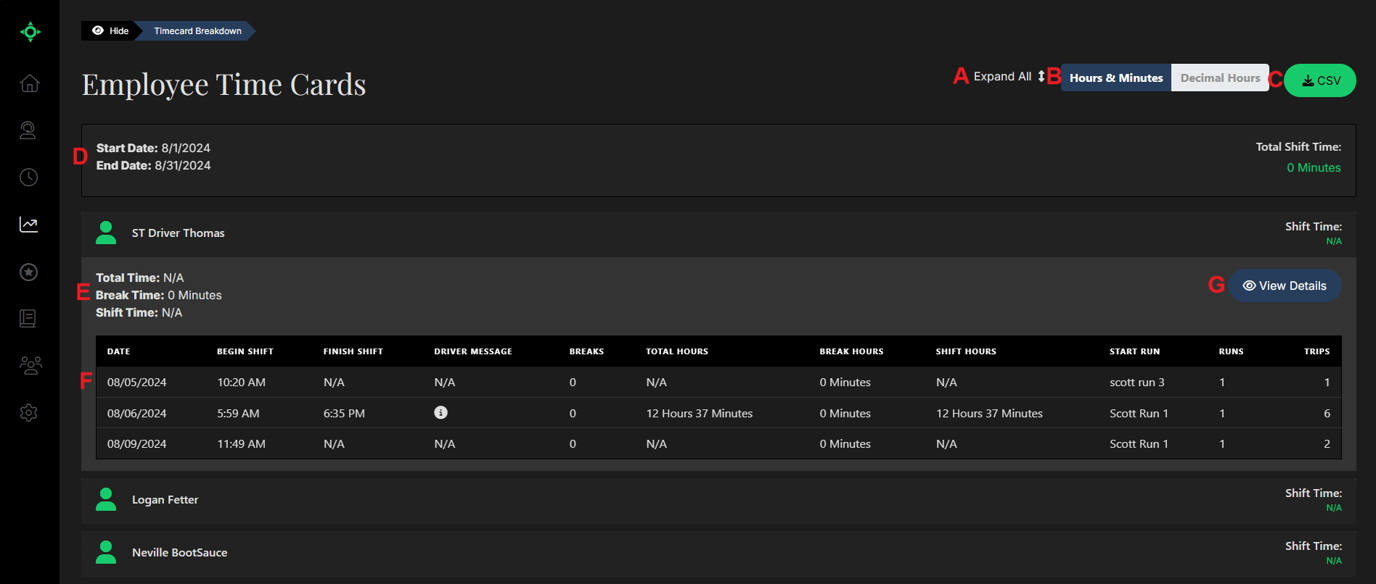
Task: Open the document log icon in sidebar
Action: [29, 319]
